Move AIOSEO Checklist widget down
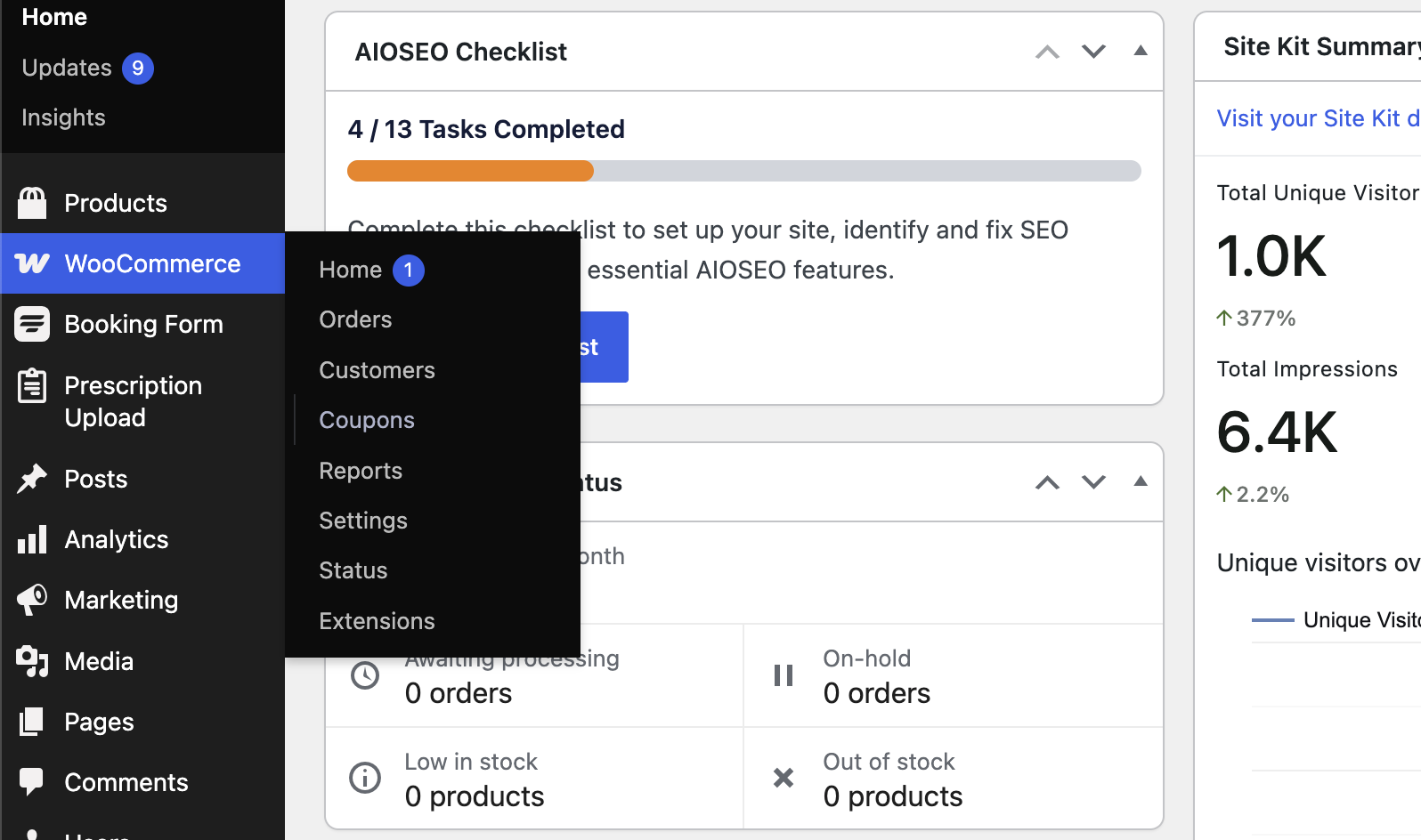The width and height of the screenshot is (1421, 840). pyautogui.click(x=1094, y=52)
